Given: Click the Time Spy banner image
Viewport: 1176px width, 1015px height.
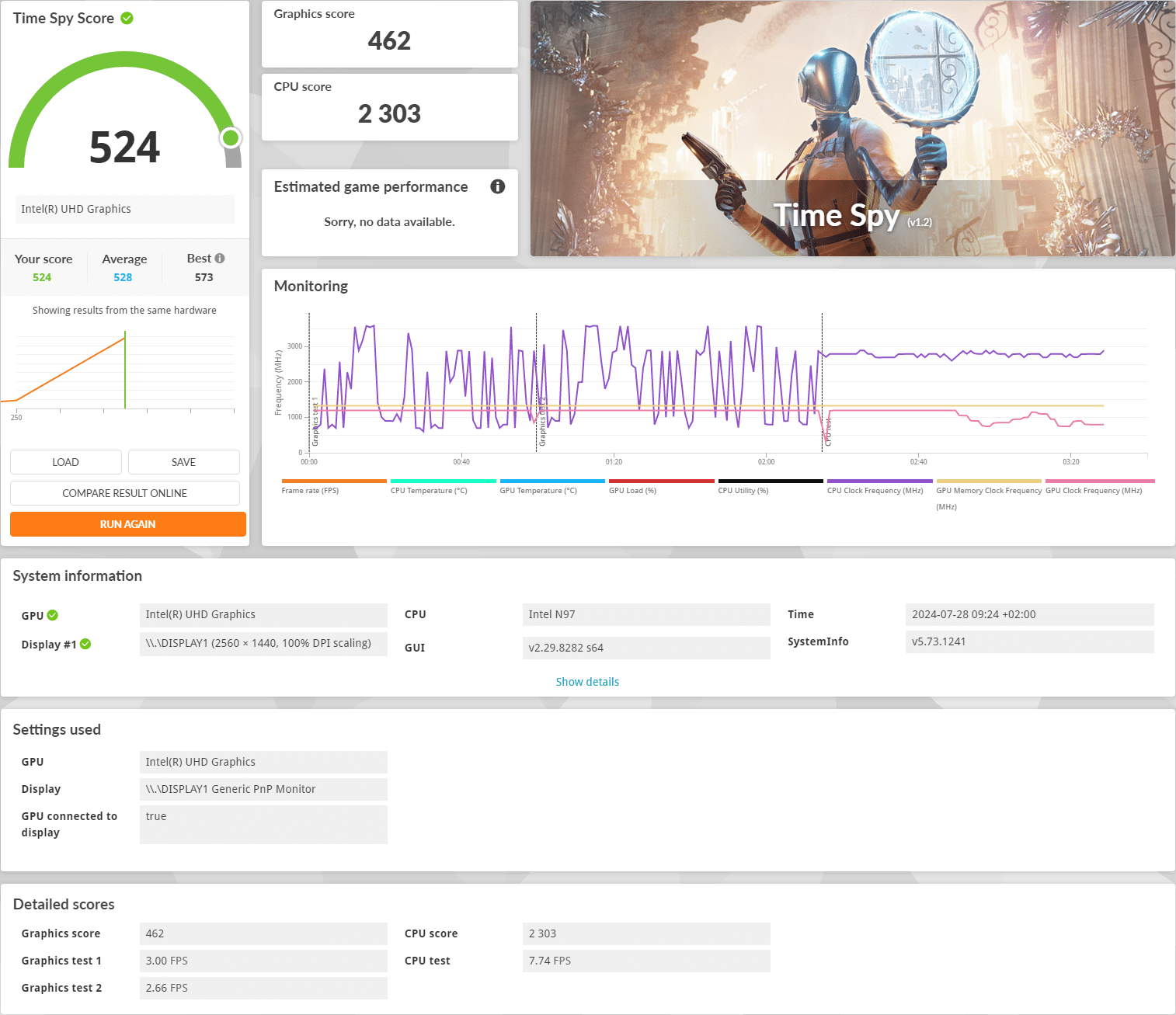Looking at the screenshot, I should click(852, 128).
